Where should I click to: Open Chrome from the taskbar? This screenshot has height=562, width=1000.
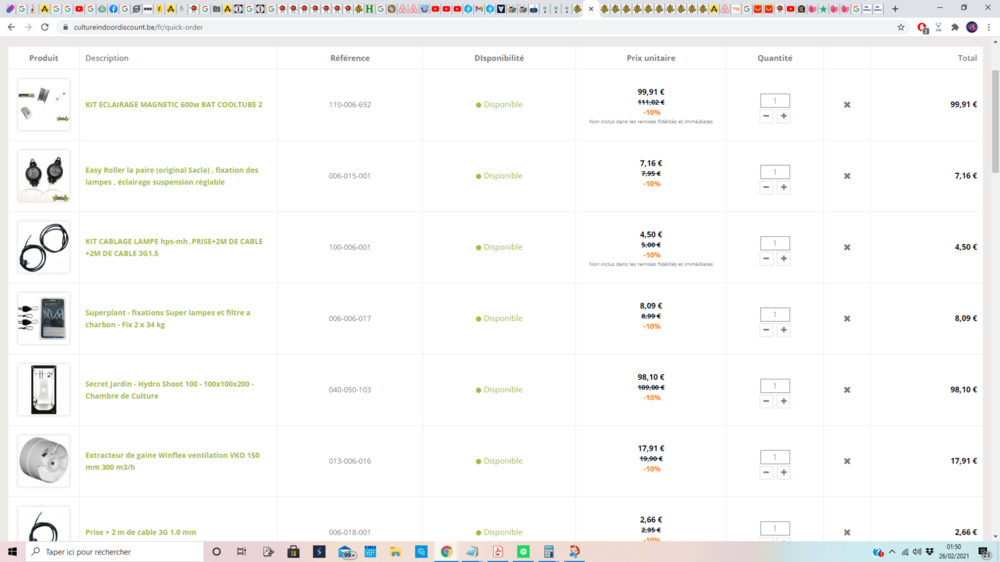point(446,552)
